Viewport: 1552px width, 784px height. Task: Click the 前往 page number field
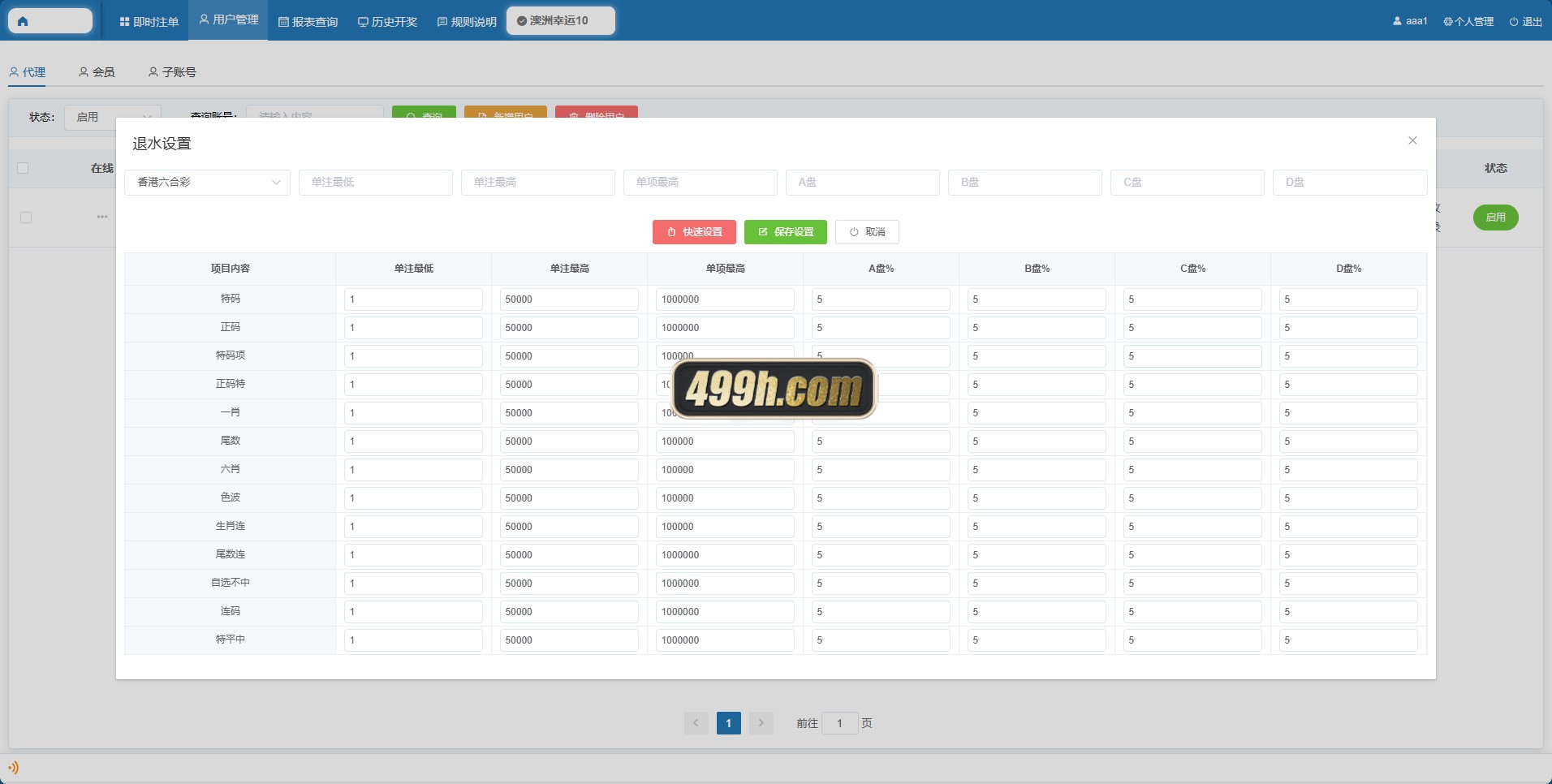tap(839, 723)
